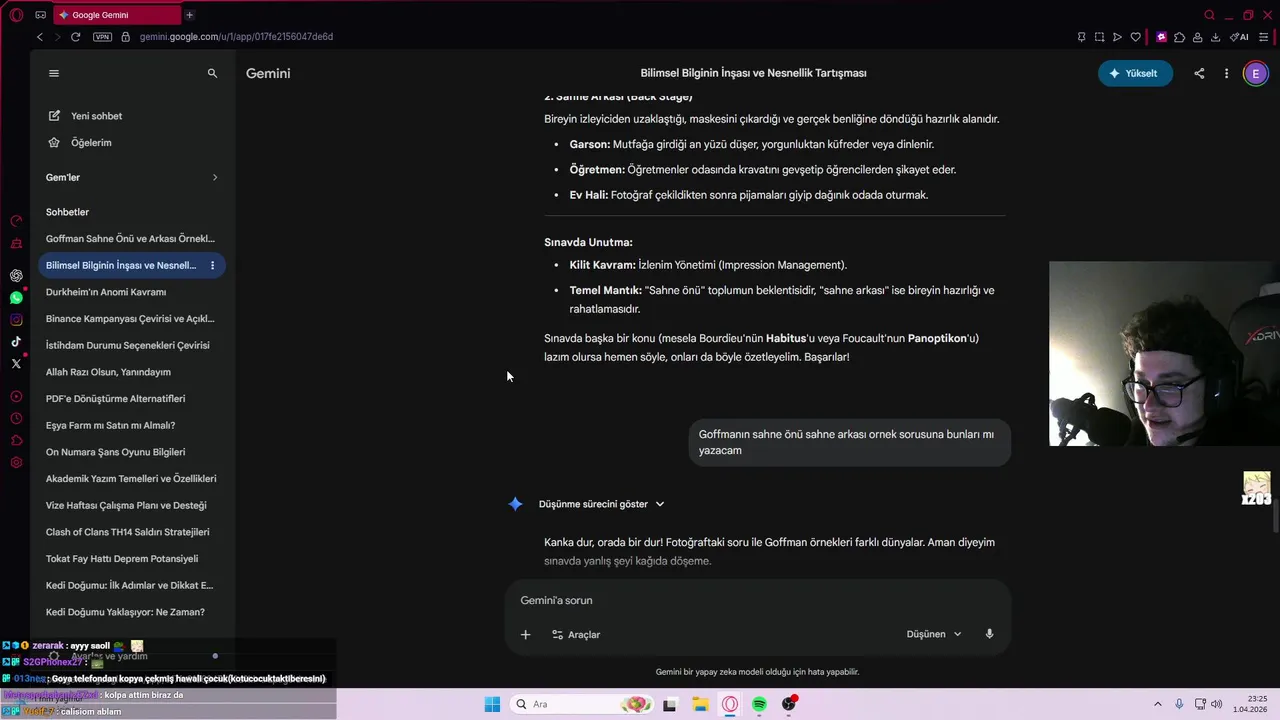Show hidden system tray icons chevron
The width and height of the screenshot is (1280, 720).
1158,704
